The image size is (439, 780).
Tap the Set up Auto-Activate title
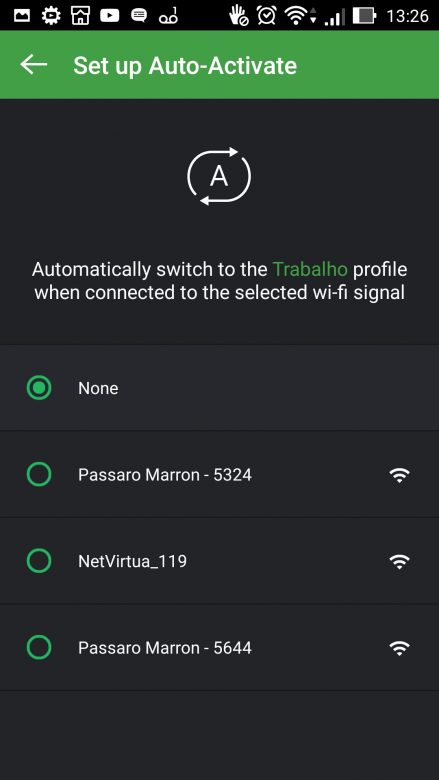point(185,66)
